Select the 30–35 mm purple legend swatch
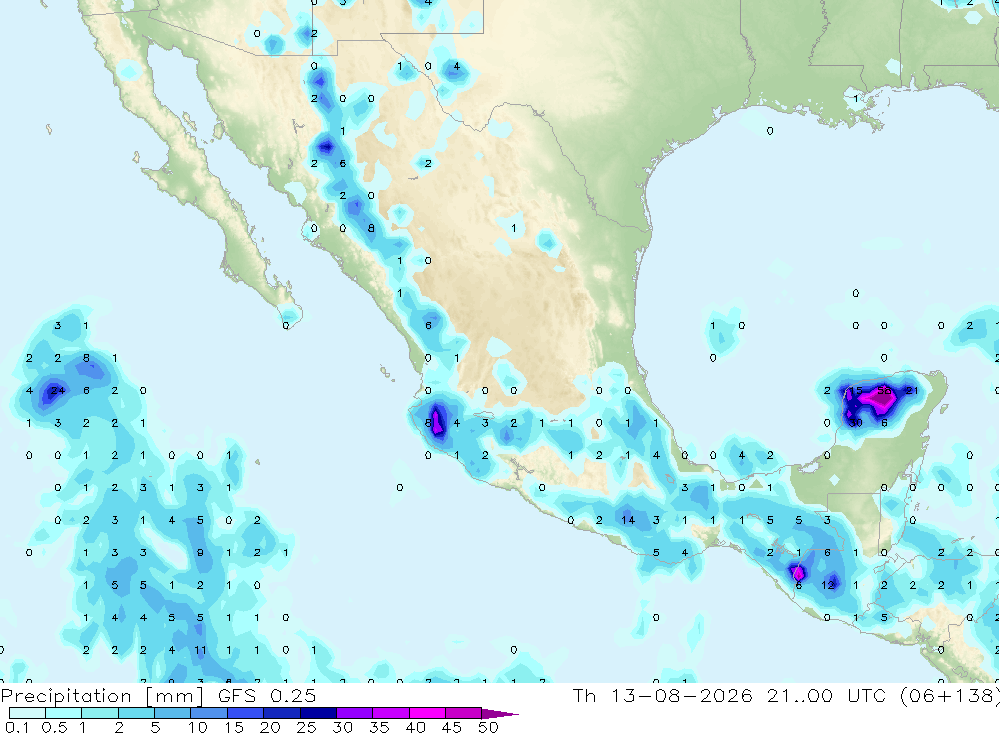 [x=354, y=713]
